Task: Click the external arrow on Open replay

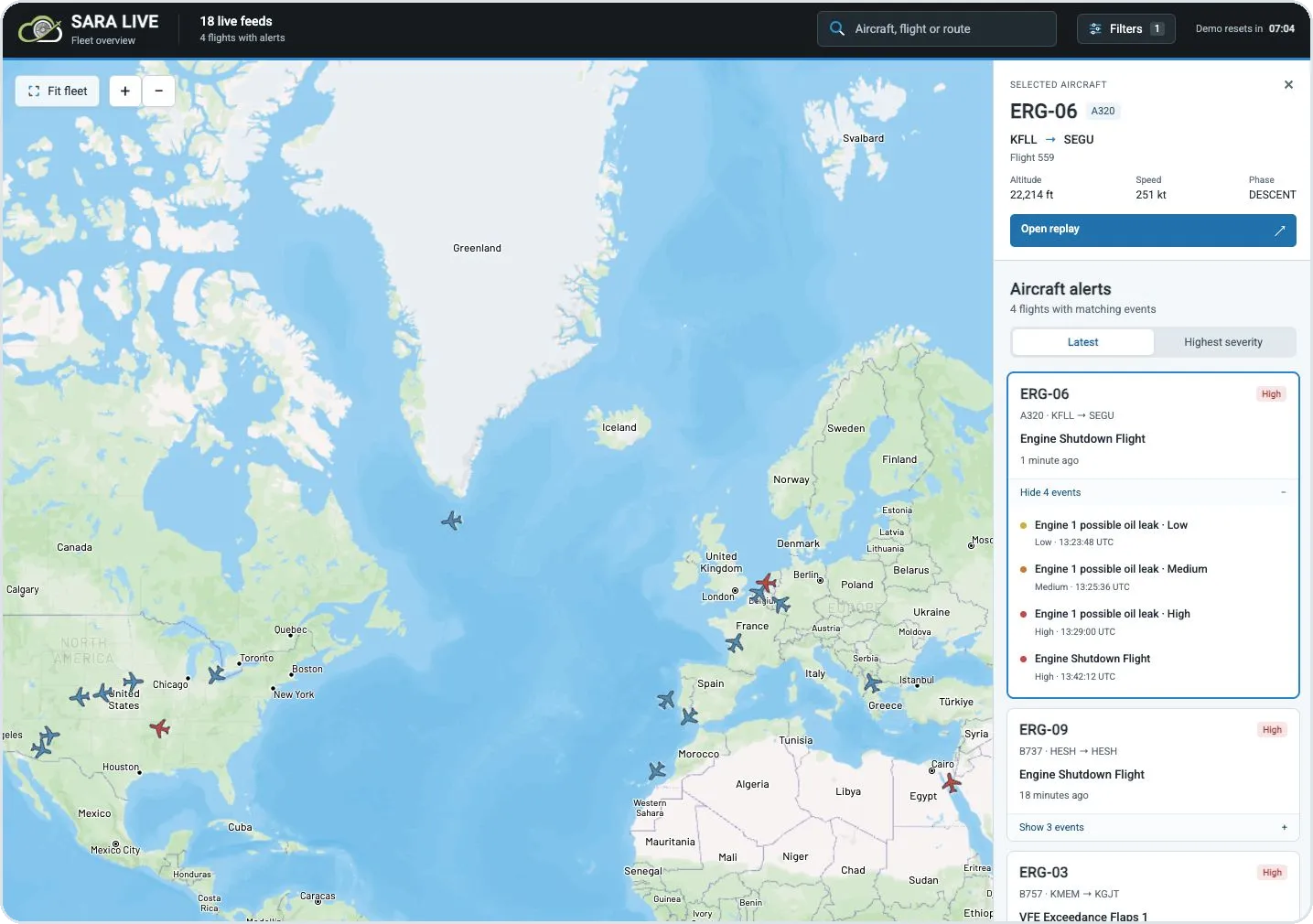Action: coord(1279,231)
